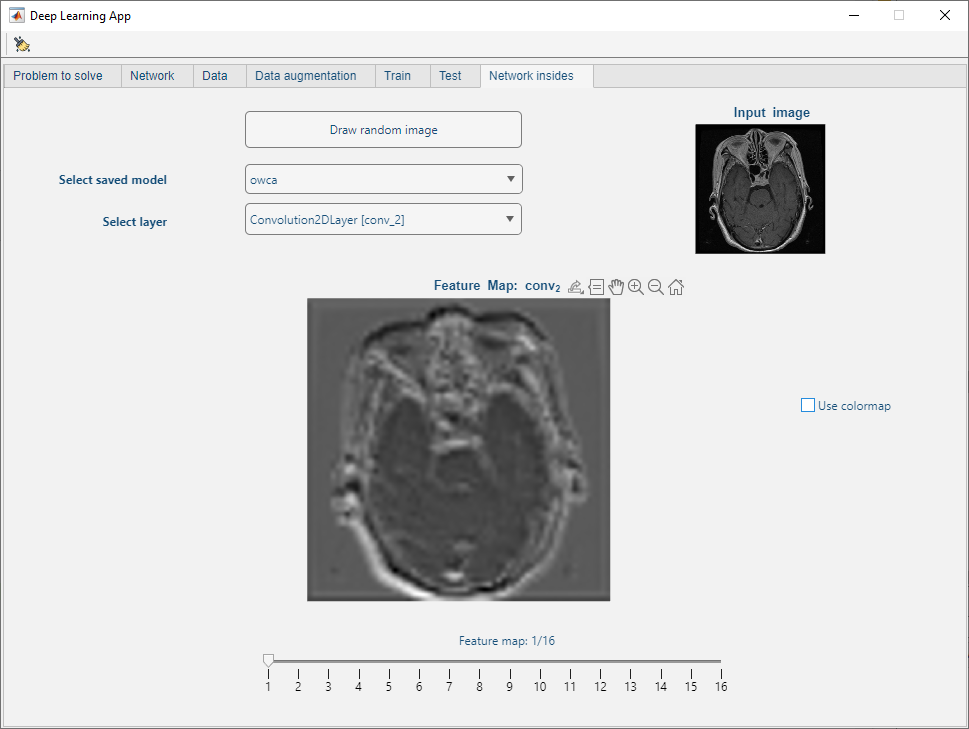Click the brush/data tips toolbar icon
The image size is (969, 729).
tap(22, 44)
